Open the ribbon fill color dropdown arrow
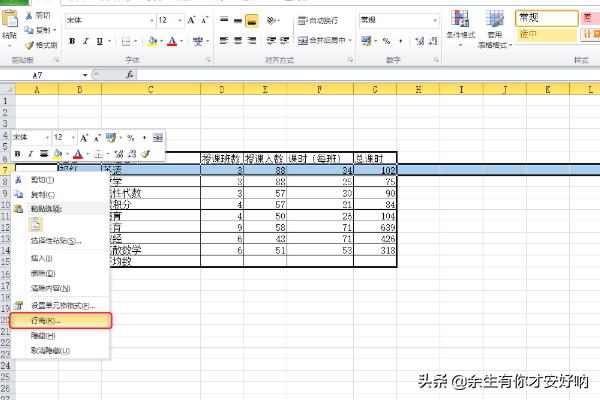The image size is (600, 400). 161,41
